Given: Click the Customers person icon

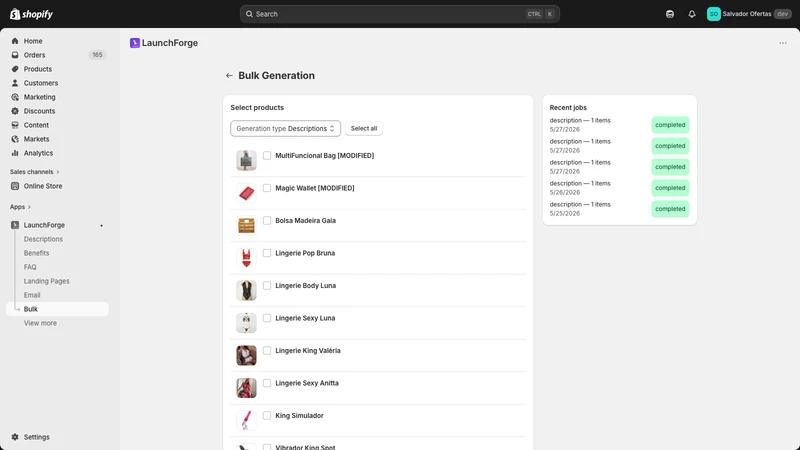Looking at the screenshot, I should pyautogui.click(x=15, y=83).
